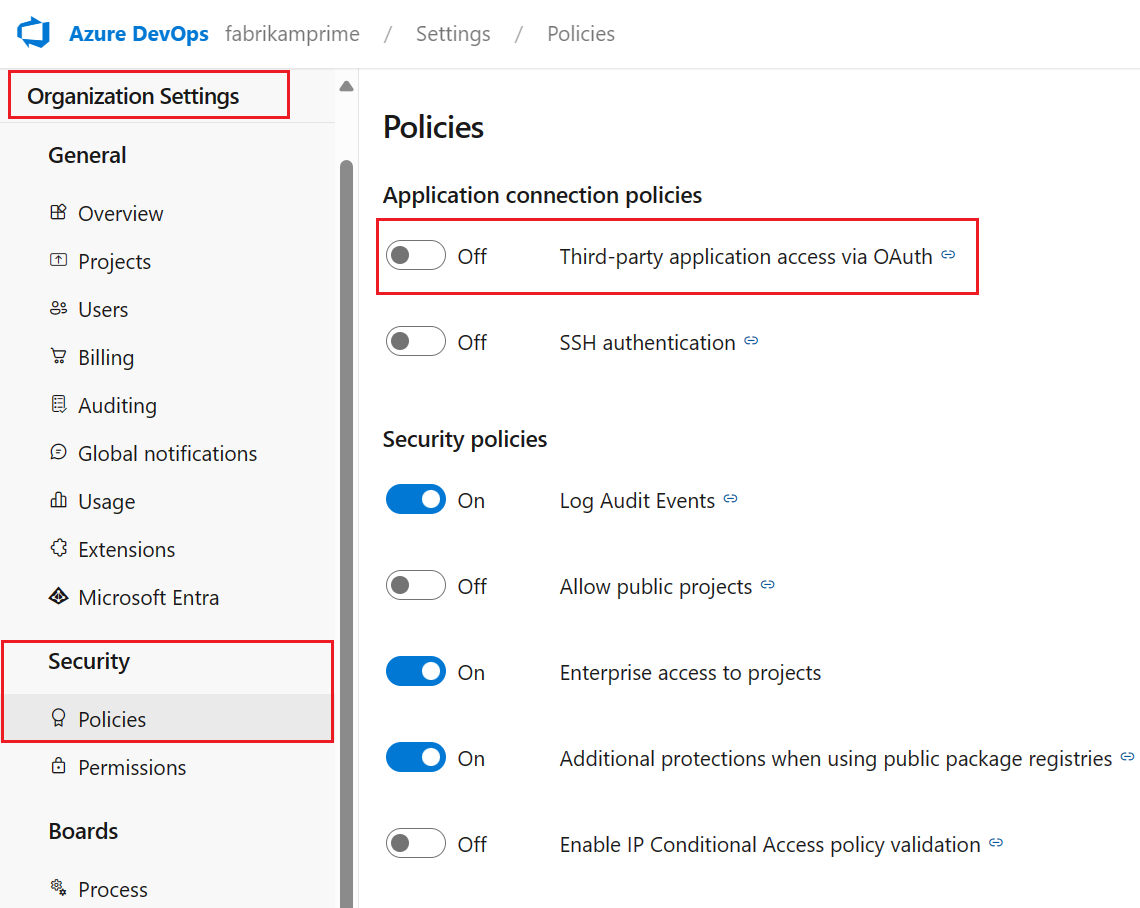Enable Third-party application access via OAuth toggle
This screenshot has width=1140, height=908.
tap(416, 255)
